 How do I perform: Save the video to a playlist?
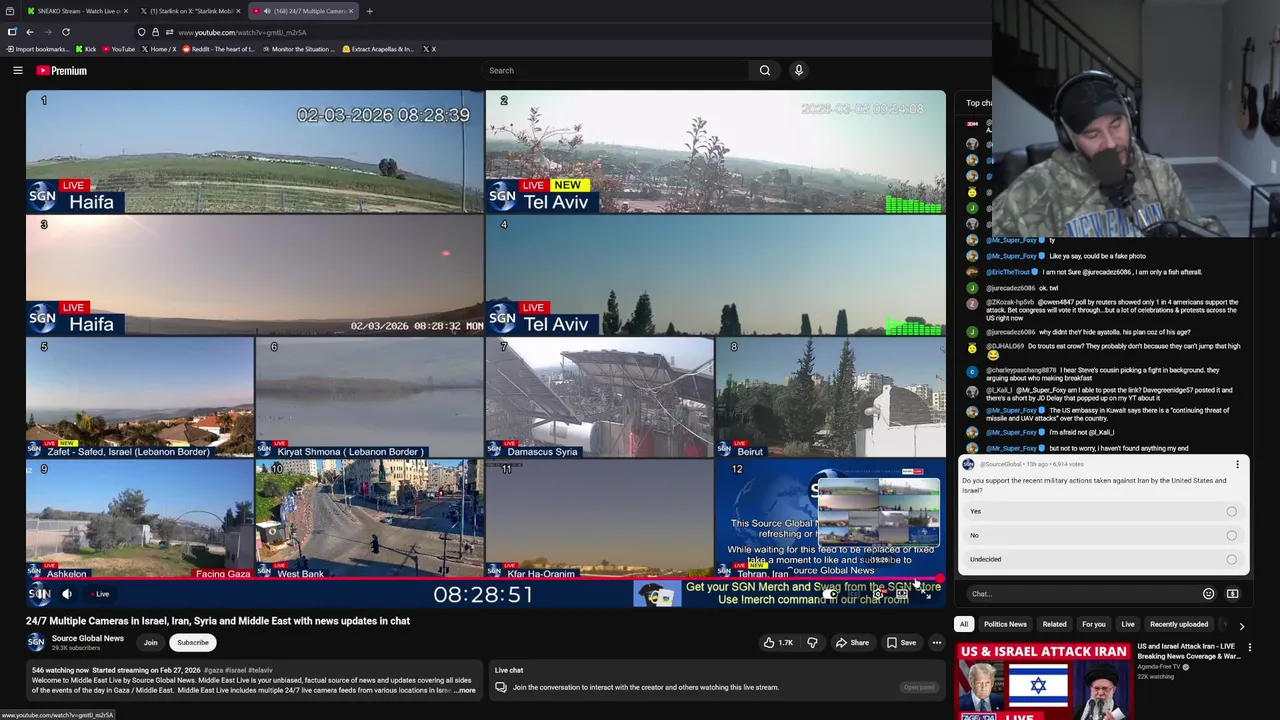[900, 642]
